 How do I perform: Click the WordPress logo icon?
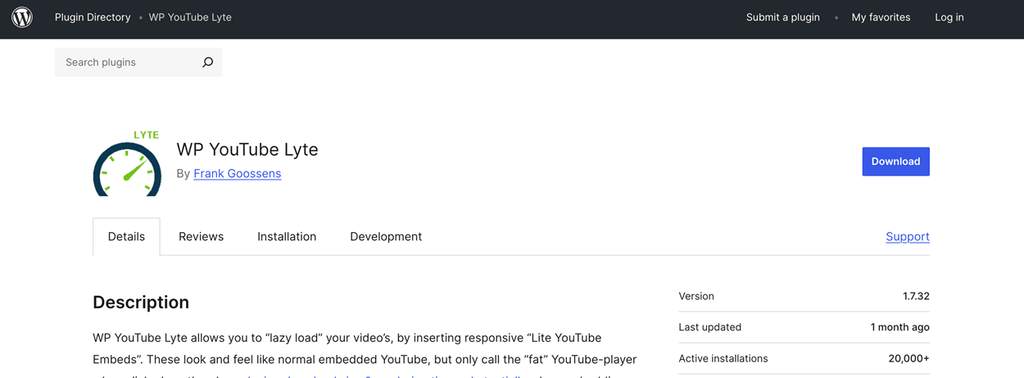click(22, 18)
